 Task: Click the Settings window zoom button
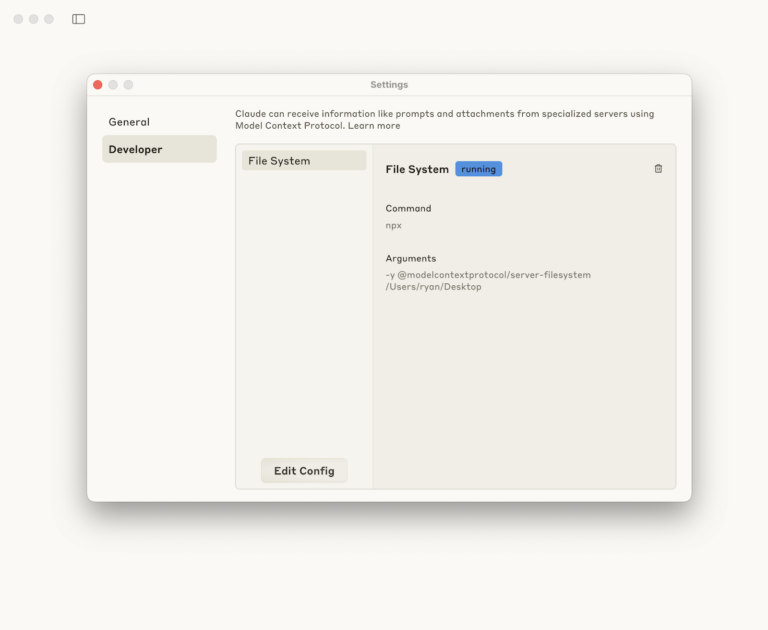point(128,85)
